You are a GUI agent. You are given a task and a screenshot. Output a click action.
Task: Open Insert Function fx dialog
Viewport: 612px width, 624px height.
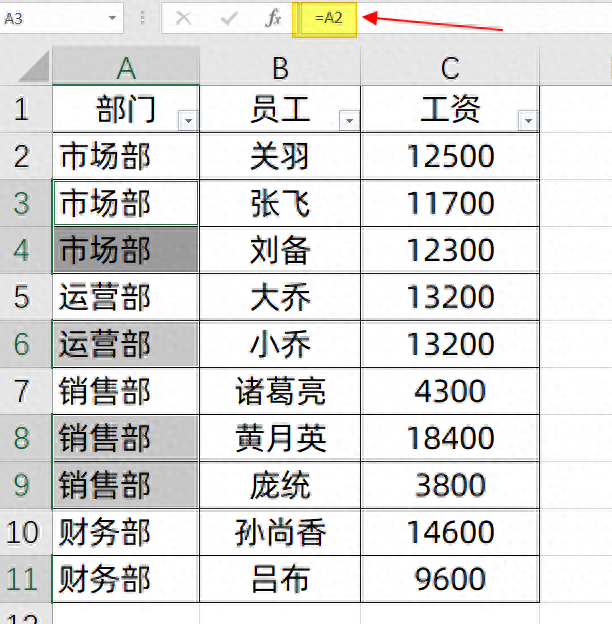click(273, 18)
